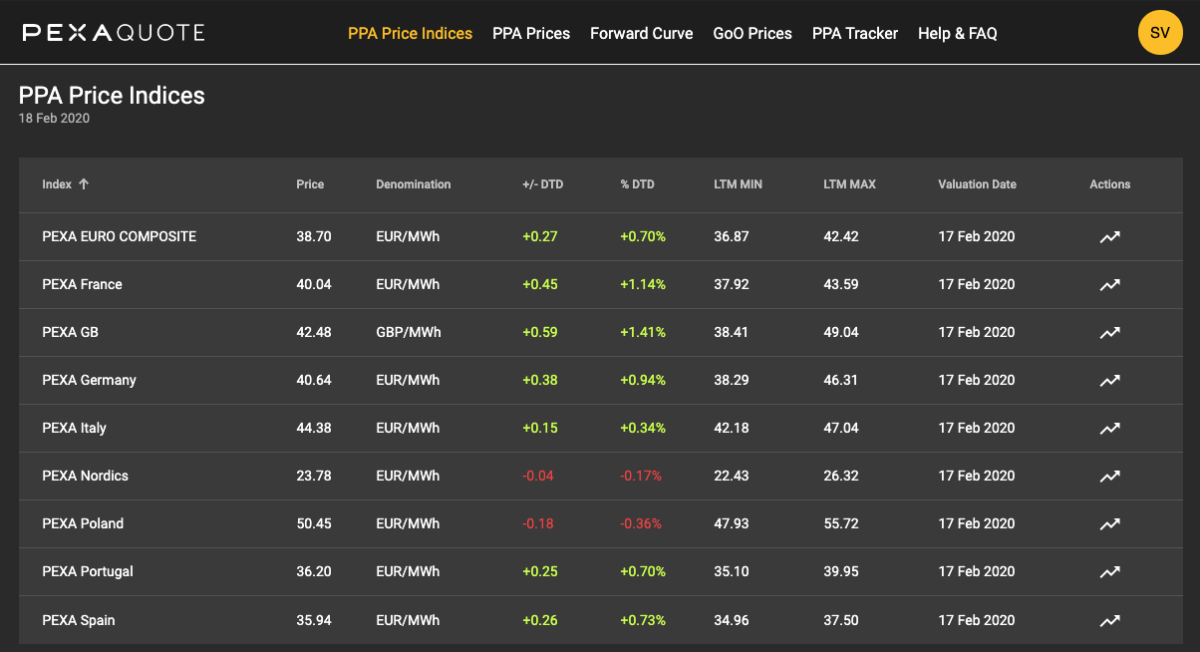View trend chart icon for PEXA GB
This screenshot has height=652, width=1200.
(x=1109, y=333)
